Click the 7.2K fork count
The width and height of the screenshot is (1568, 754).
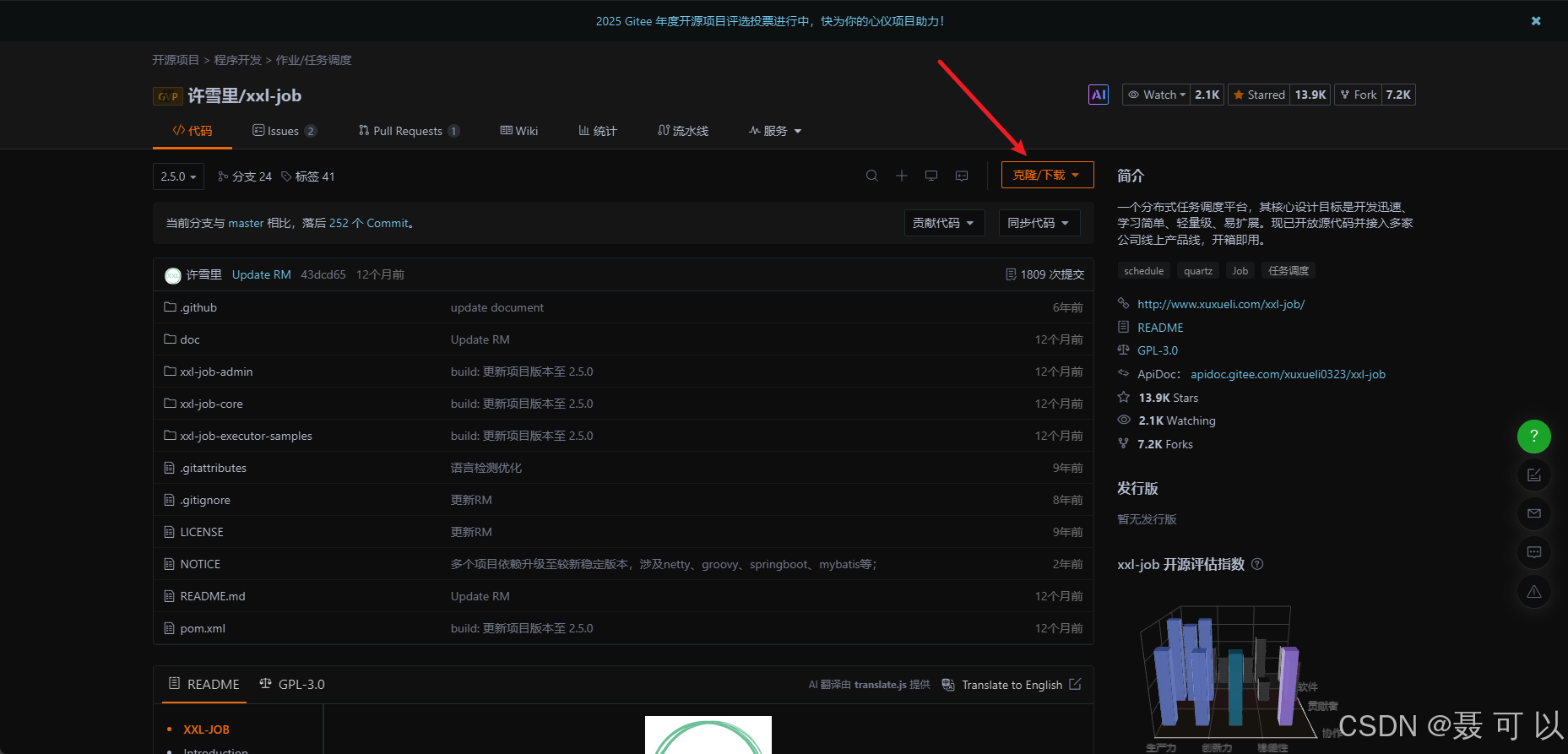click(x=1398, y=95)
